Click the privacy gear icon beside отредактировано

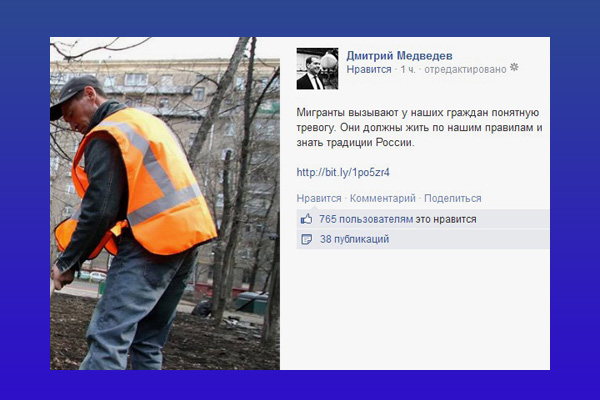pyautogui.click(x=514, y=68)
